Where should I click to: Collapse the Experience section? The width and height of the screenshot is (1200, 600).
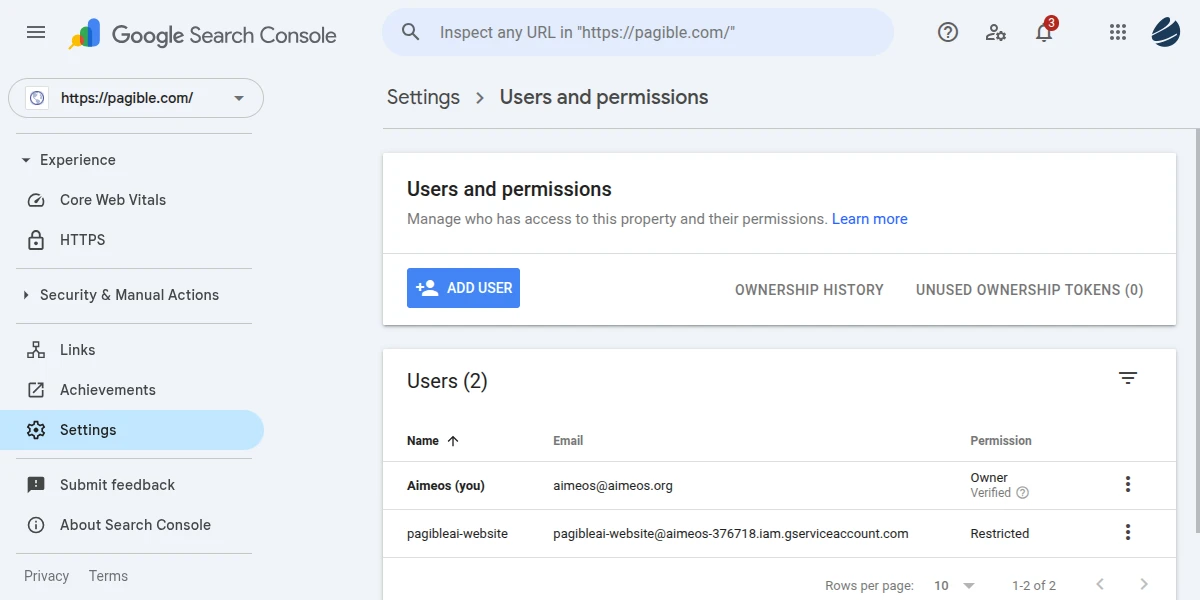[26, 160]
